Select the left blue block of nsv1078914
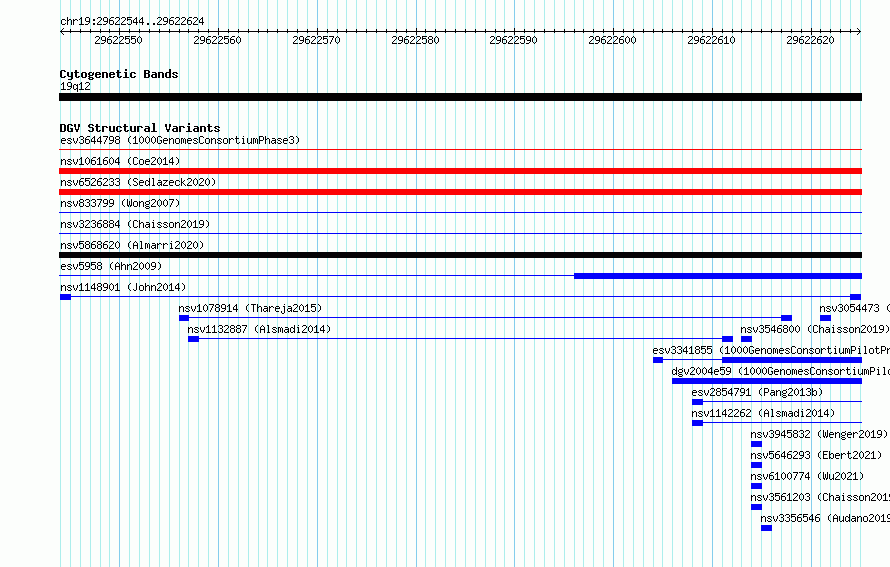Viewport: 890px width, 567px height. tap(184, 318)
